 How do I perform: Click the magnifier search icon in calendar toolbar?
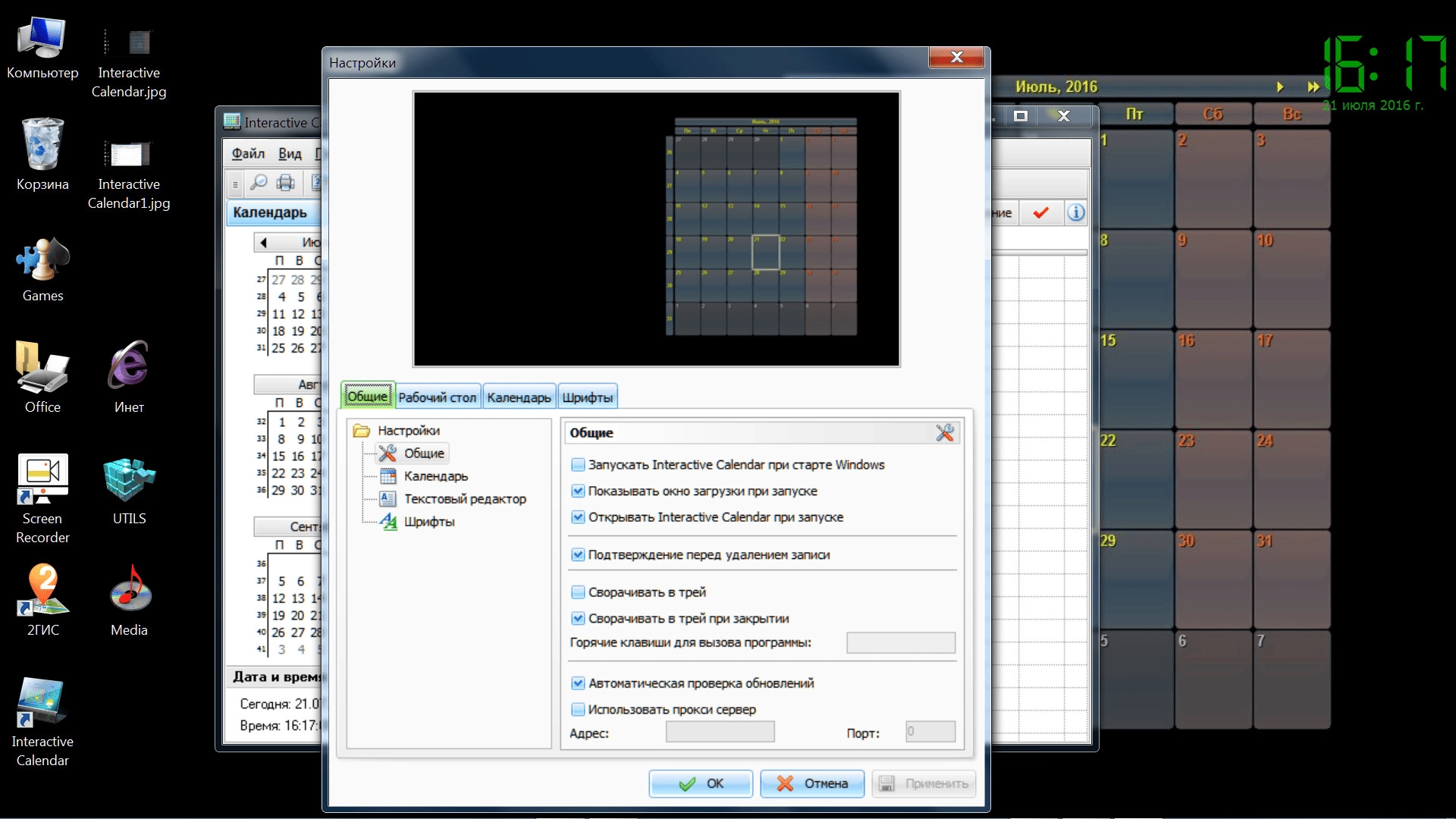click(x=259, y=183)
